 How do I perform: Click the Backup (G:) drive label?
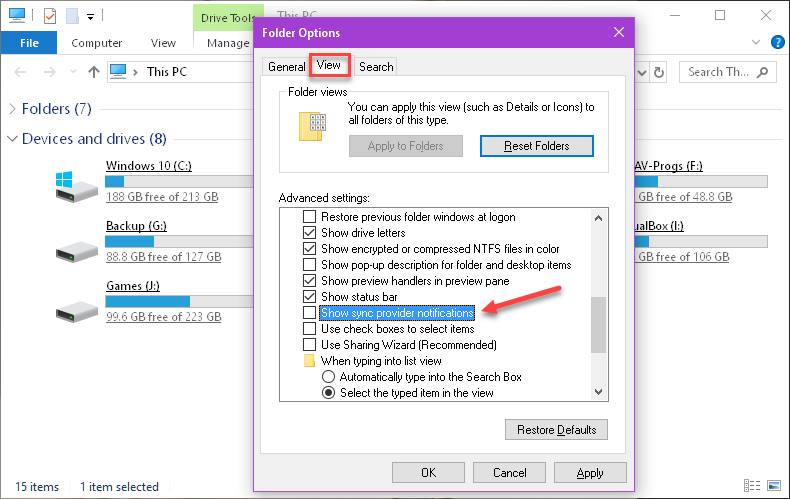pyautogui.click(x=136, y=225)
